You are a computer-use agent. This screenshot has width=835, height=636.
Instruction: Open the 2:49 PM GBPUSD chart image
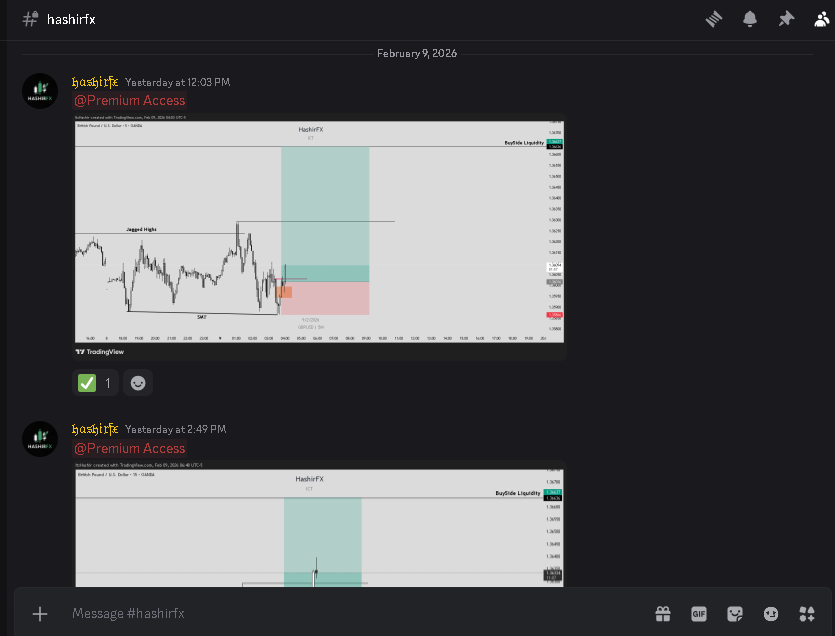[x=318, y=524]
